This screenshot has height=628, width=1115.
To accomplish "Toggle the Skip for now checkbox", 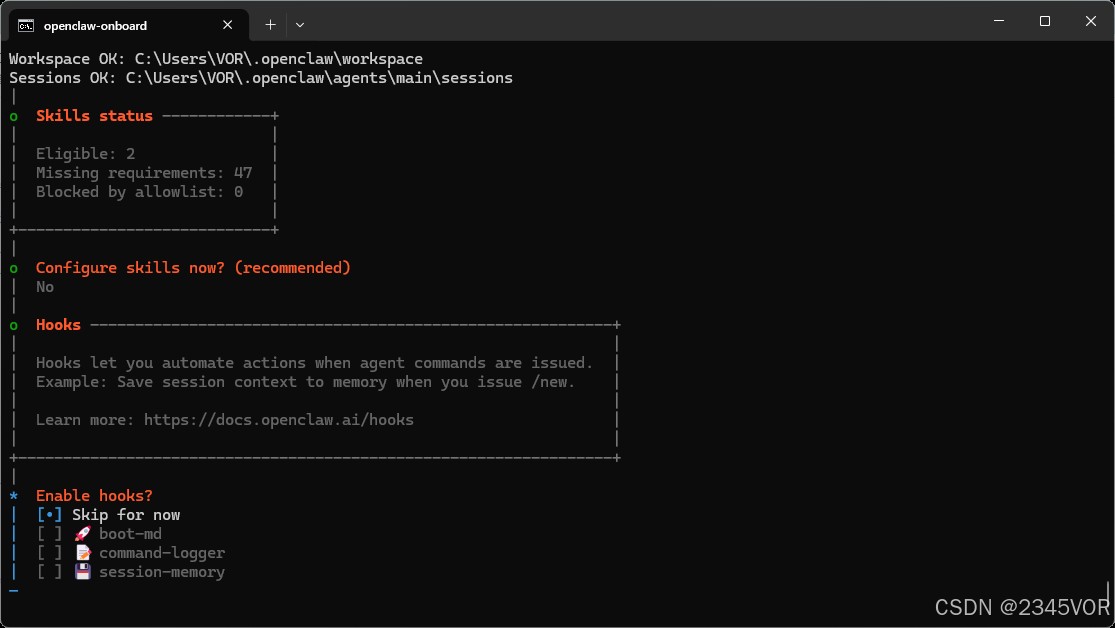I will (49, 515).
